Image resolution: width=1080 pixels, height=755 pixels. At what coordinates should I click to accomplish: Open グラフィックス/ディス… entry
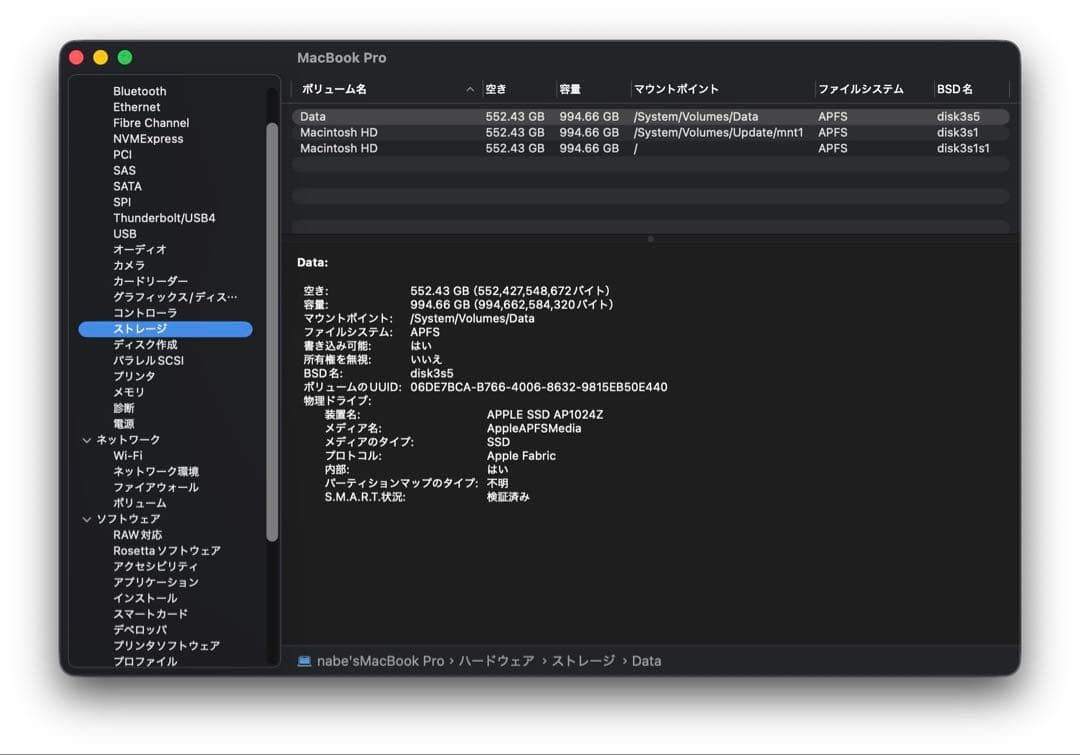click(x=175, y=297)
